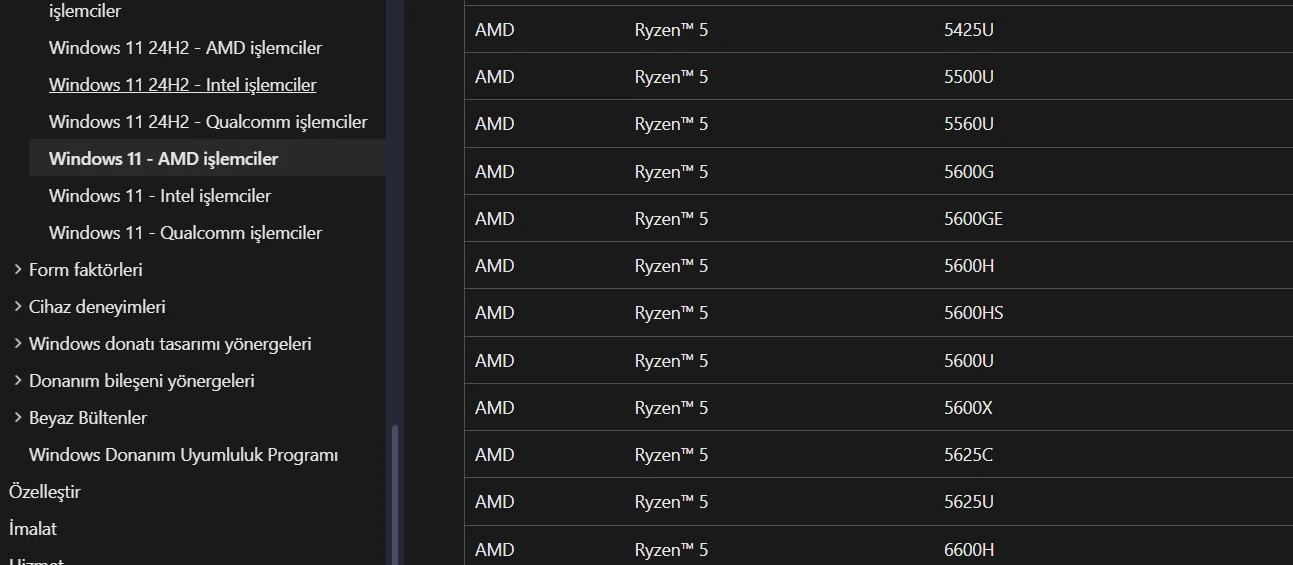This screenshot has height=565, width=1293.
Task: Open the İmalat item
Action: click(x=33, y=529)
